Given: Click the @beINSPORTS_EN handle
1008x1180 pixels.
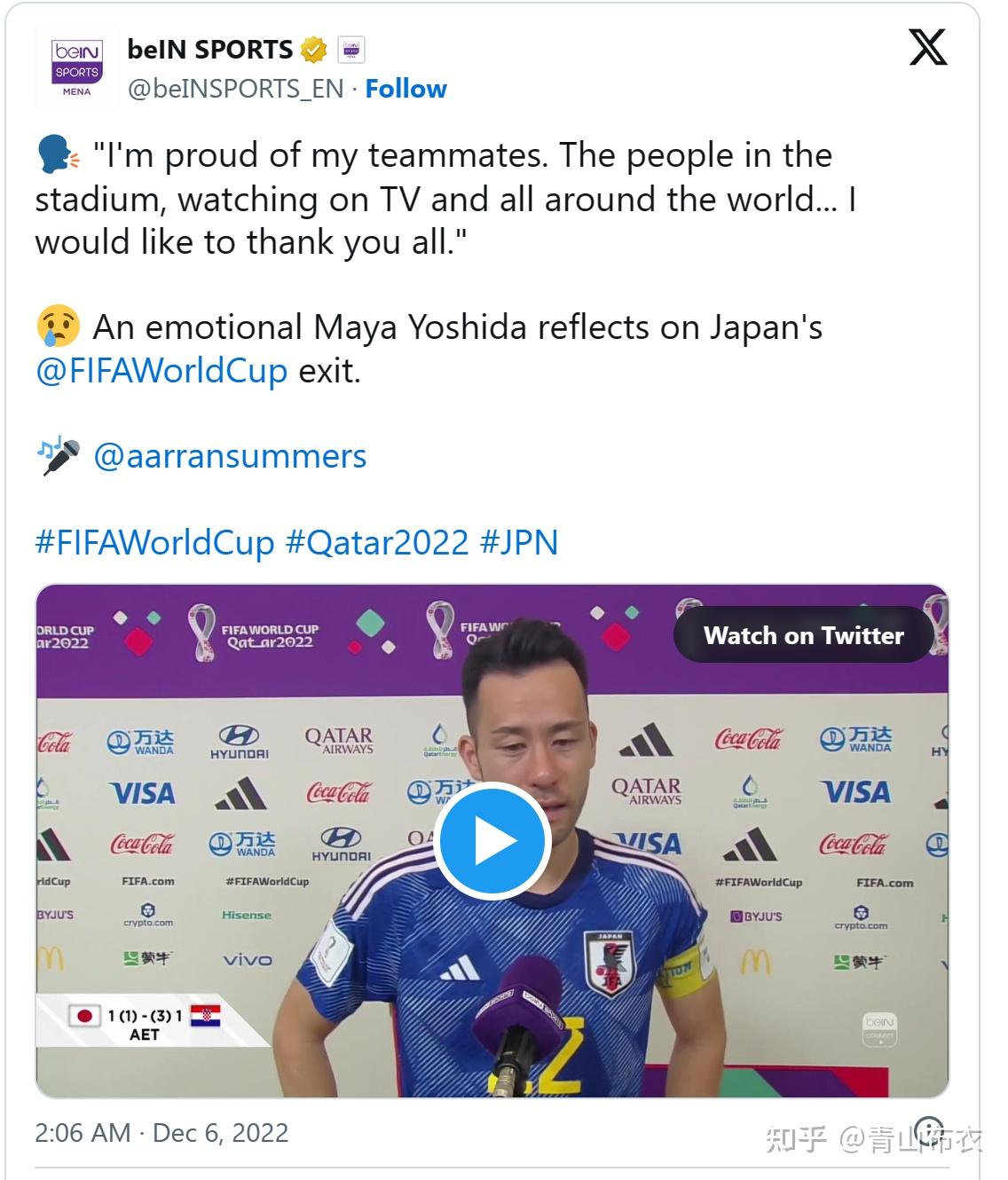Looking at the screenshot, I should pyautogui.click(x=236, y=89).
